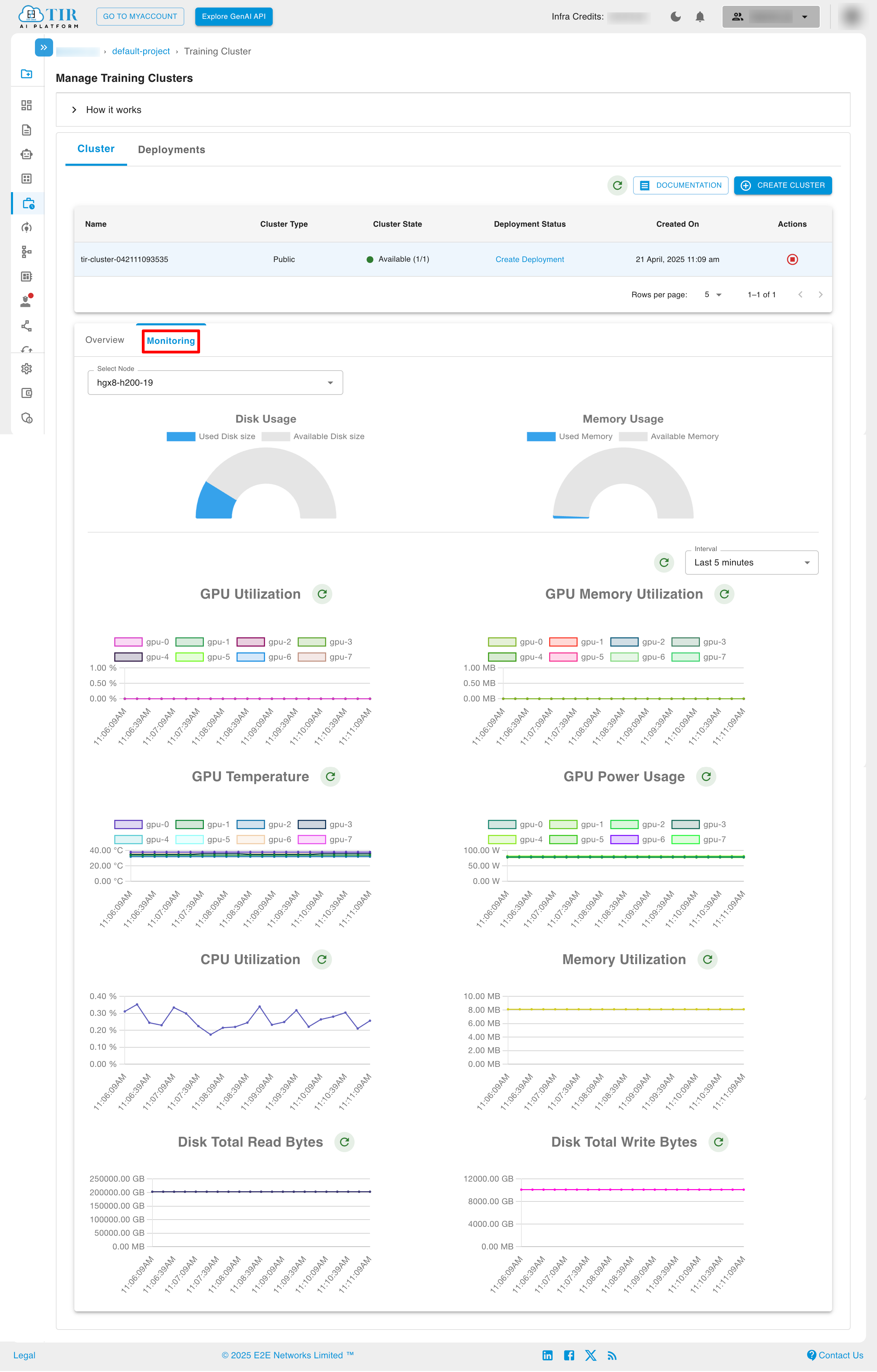The height and width of the screenshot is (1372, 877).
Task: Click Explore GenAI API button
Action: click(x=234, y=16)
